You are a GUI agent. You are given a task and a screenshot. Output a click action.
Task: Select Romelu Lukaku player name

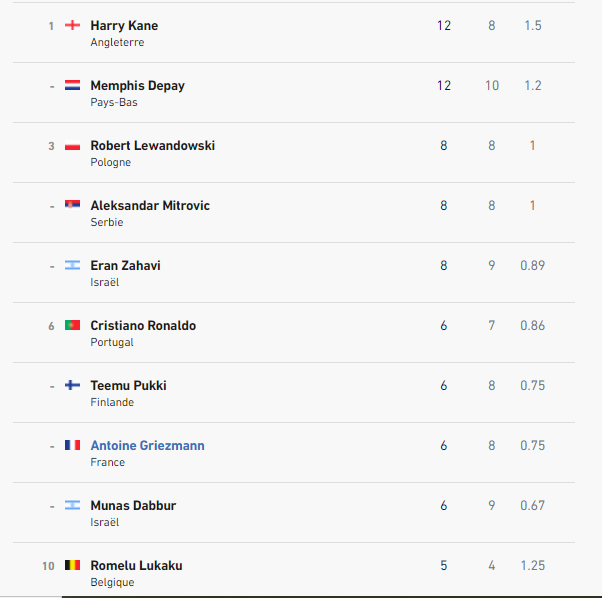pyautogui.click(x=136, y=565)
